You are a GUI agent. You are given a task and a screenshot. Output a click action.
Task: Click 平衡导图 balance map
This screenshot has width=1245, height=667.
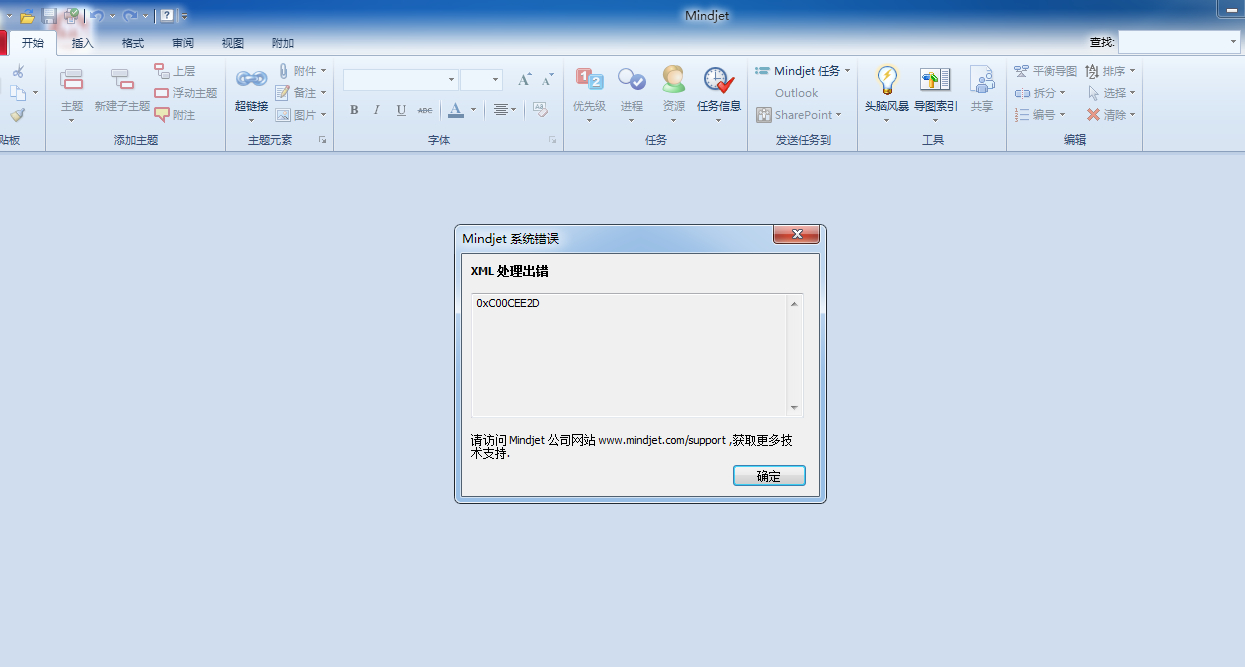click(1045, 71)
